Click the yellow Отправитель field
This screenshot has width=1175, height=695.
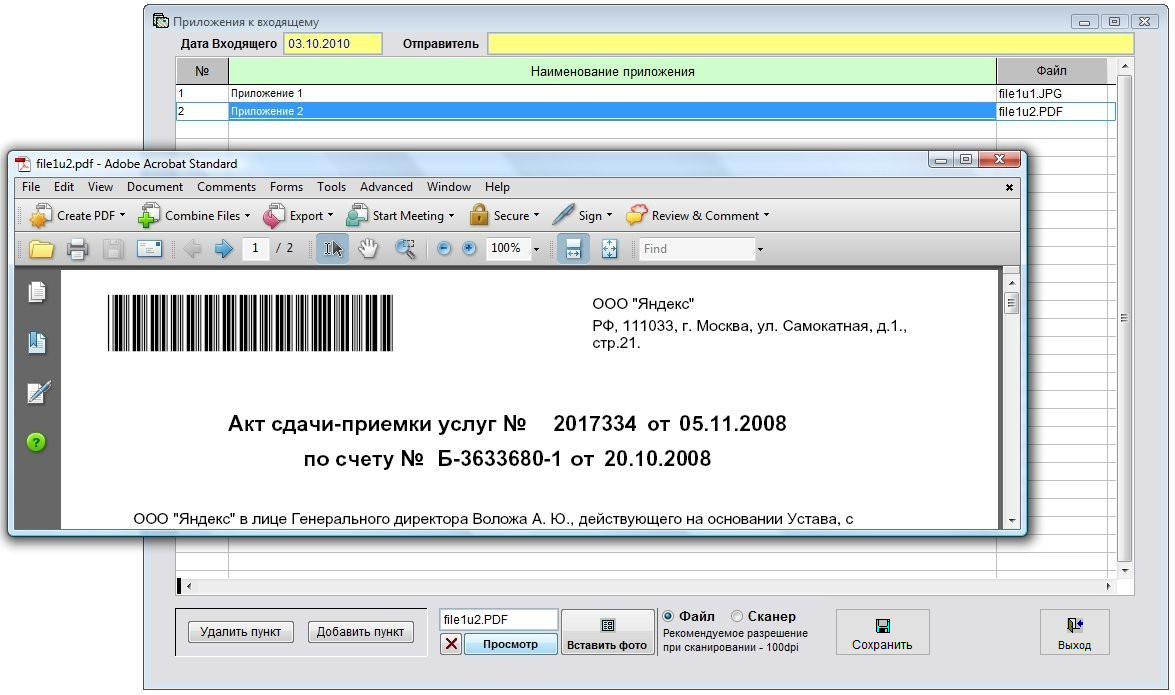[810, 43]
